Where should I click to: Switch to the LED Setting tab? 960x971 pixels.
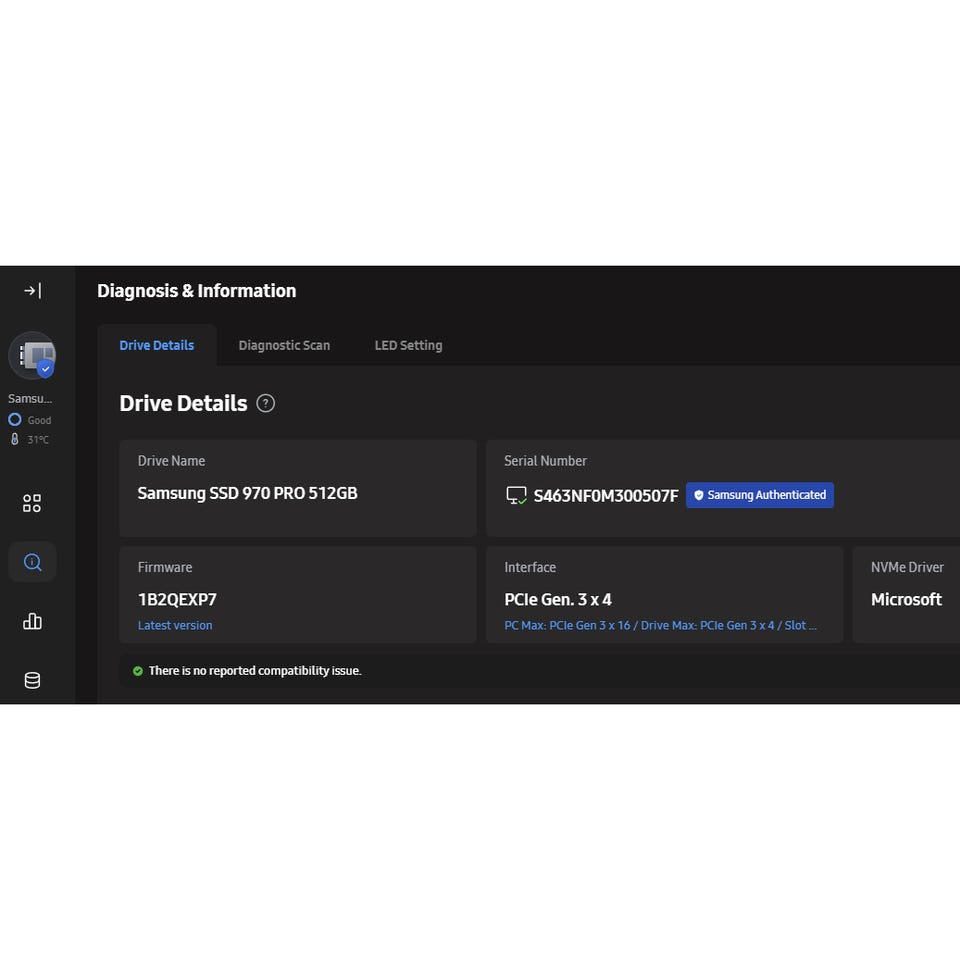pos(408,346)
